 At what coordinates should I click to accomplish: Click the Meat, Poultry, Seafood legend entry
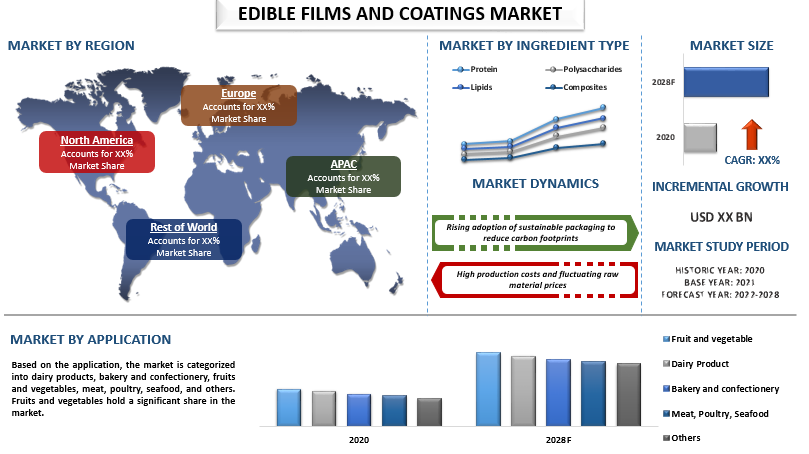coord(716,414)
